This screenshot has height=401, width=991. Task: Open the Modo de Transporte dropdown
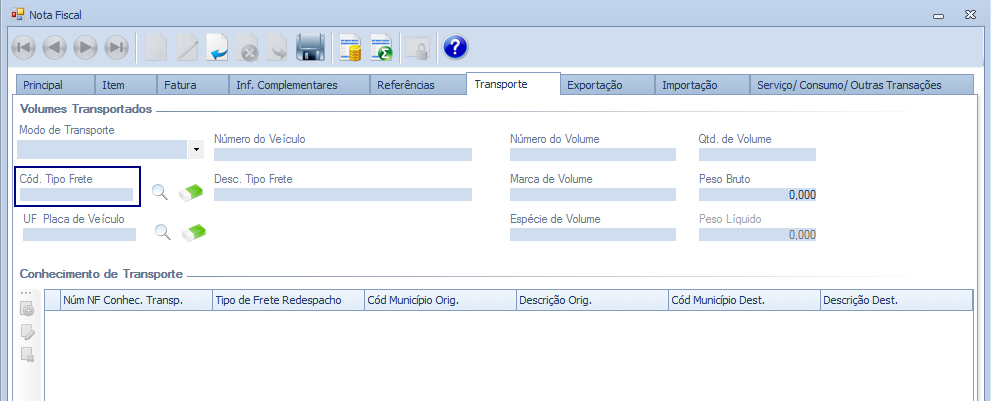coord(196,150)
